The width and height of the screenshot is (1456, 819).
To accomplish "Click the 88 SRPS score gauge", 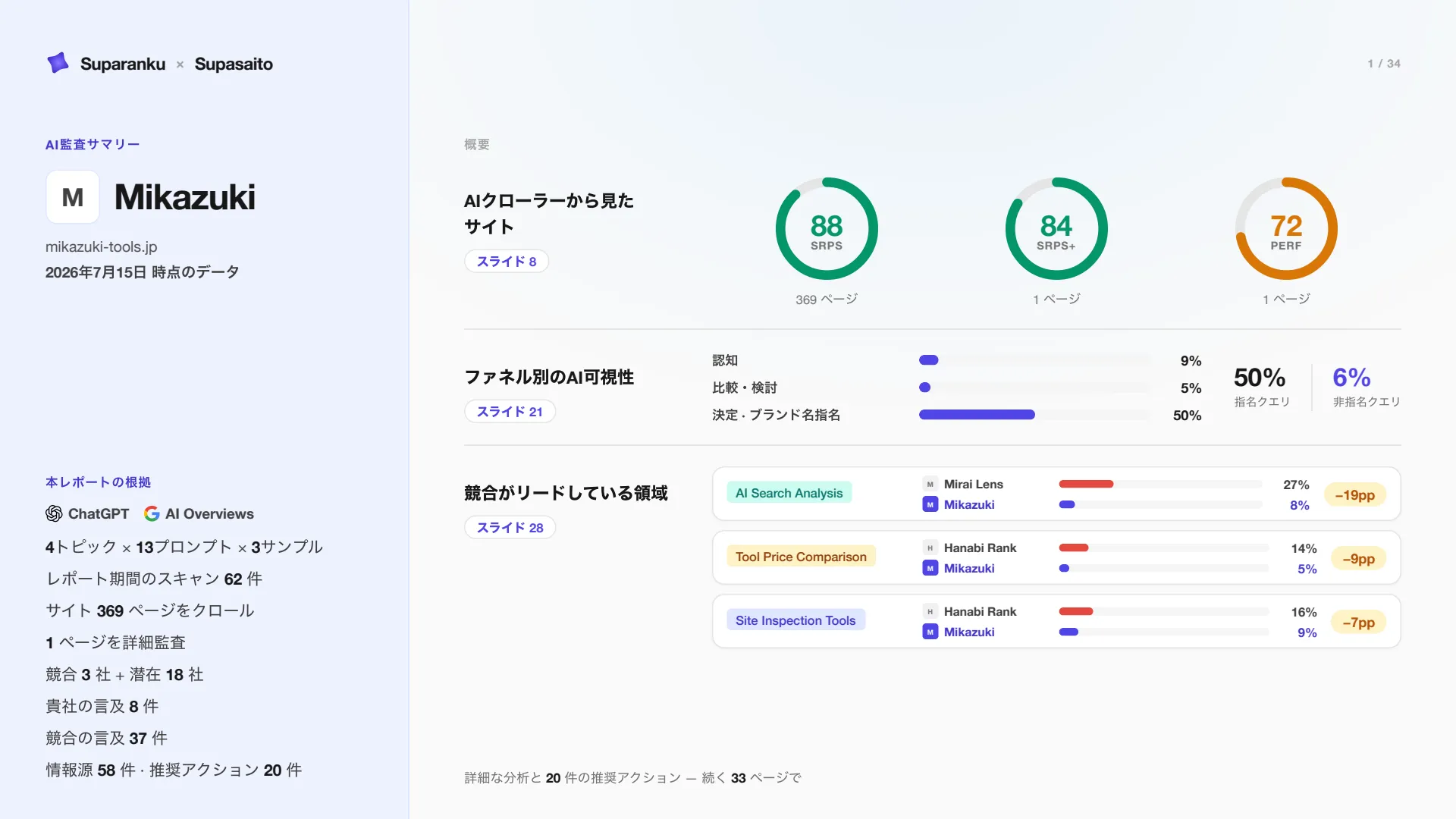I will point(827,228).
